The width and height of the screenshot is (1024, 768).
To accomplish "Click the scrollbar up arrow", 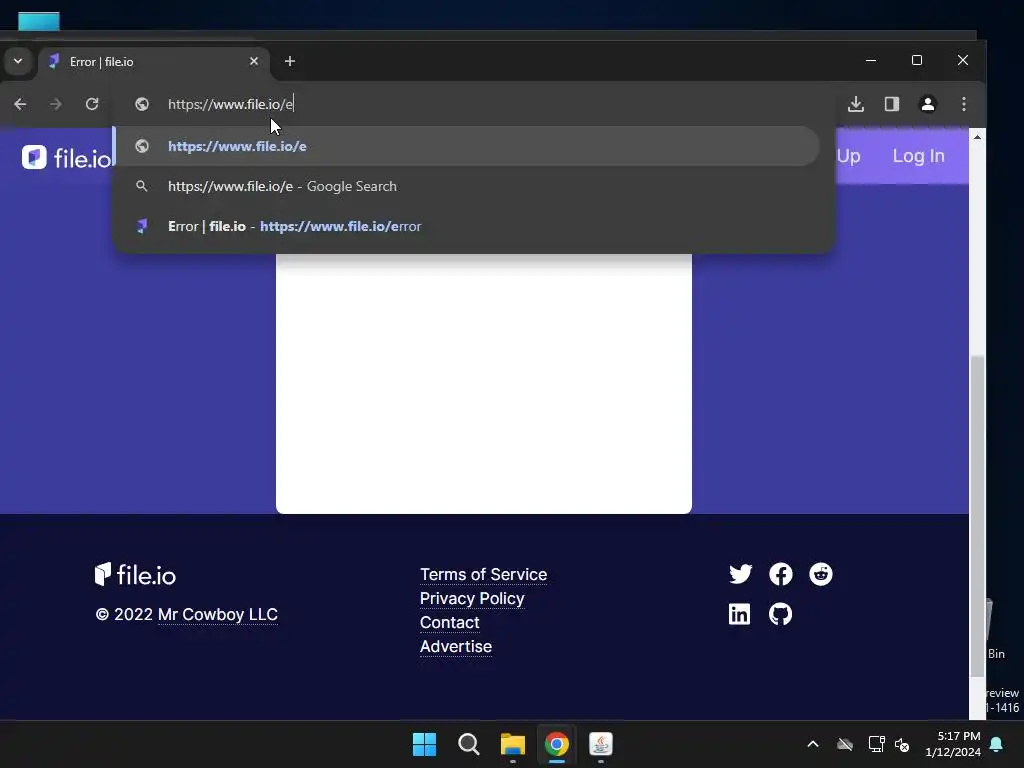I will pyautogui.click(x=977, y=136).
